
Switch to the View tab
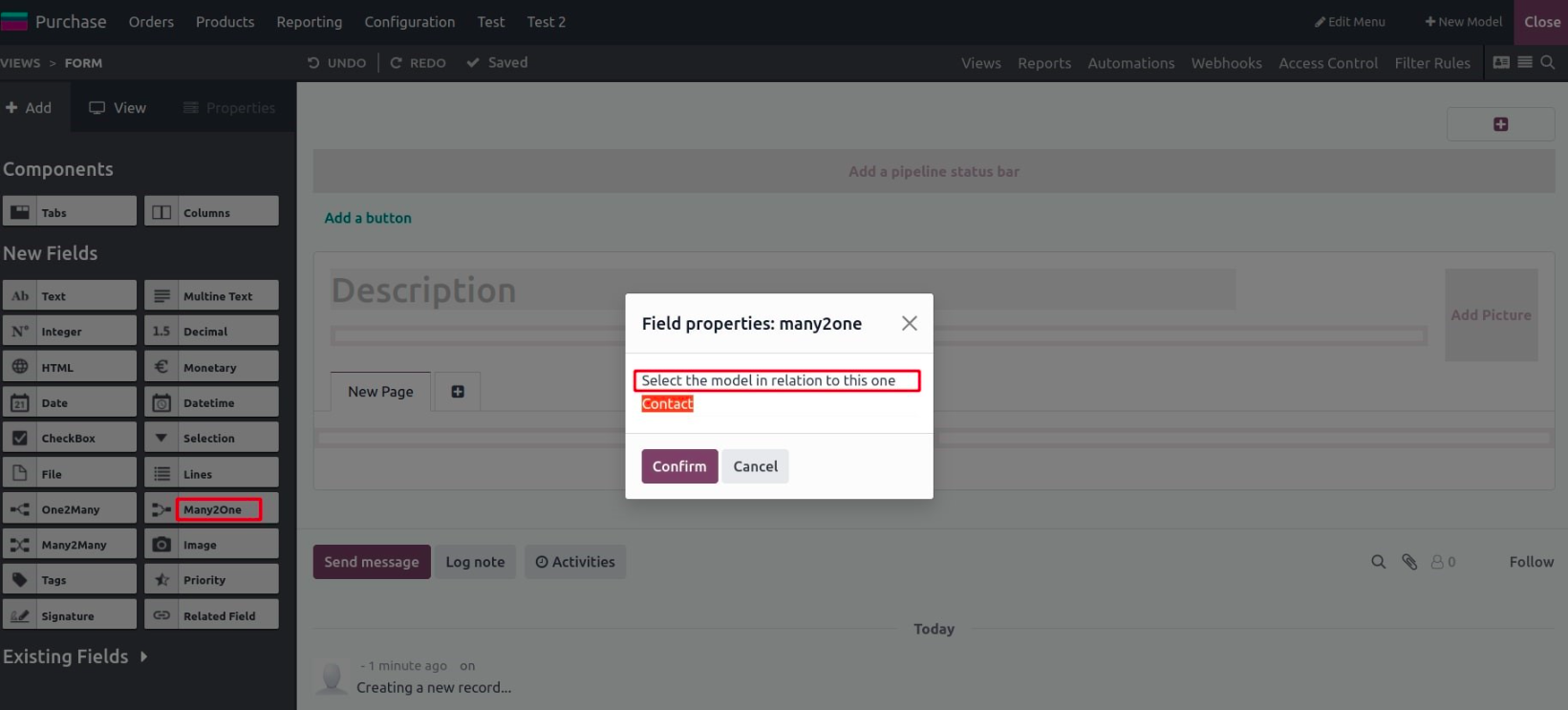[118, 108]
